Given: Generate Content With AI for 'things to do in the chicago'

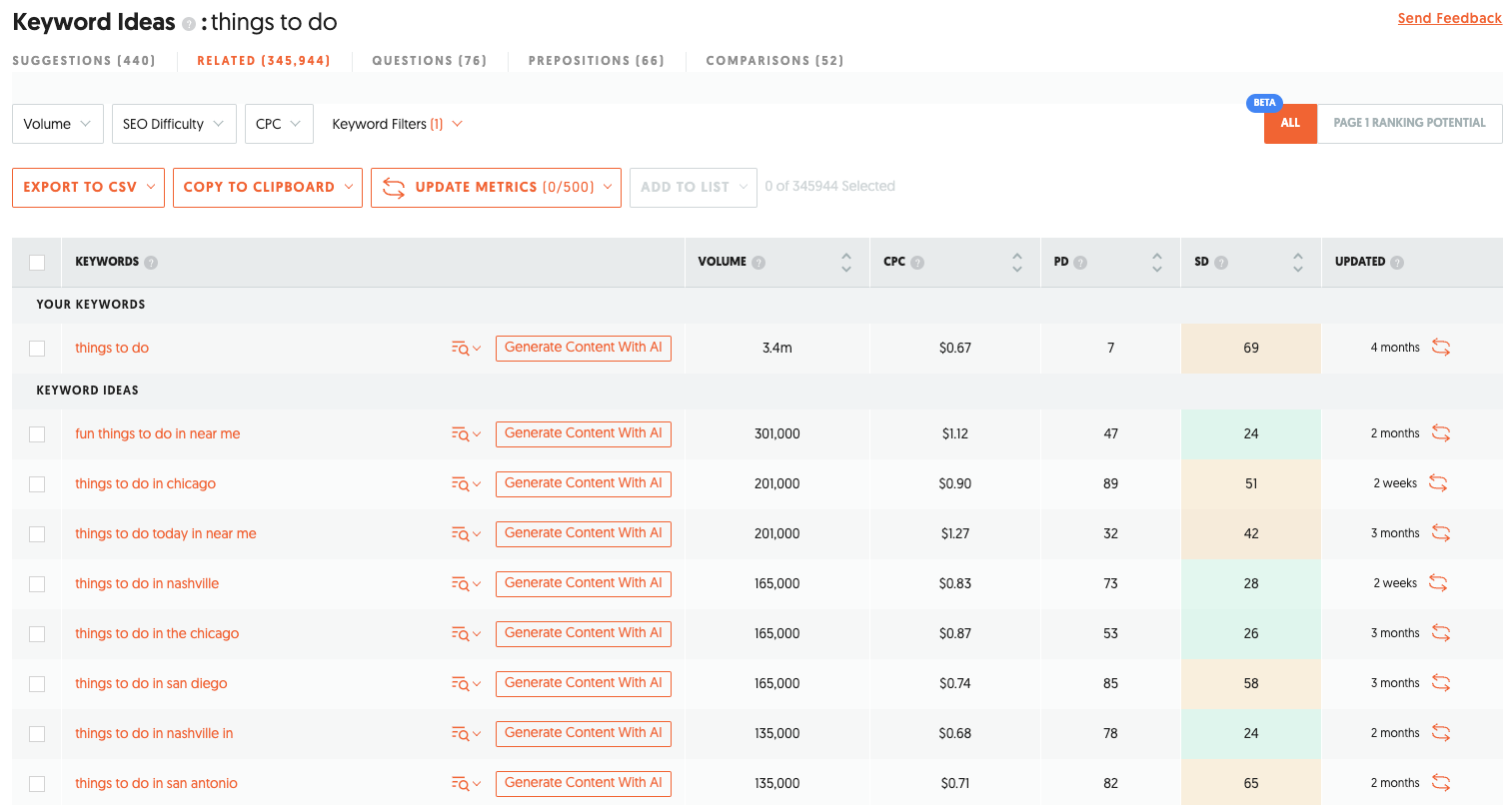Looking at the screenshot, I should (x=584, y=633).
